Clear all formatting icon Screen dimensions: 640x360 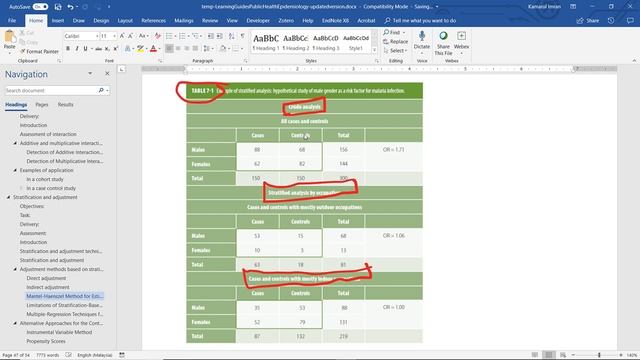[158, 36]
